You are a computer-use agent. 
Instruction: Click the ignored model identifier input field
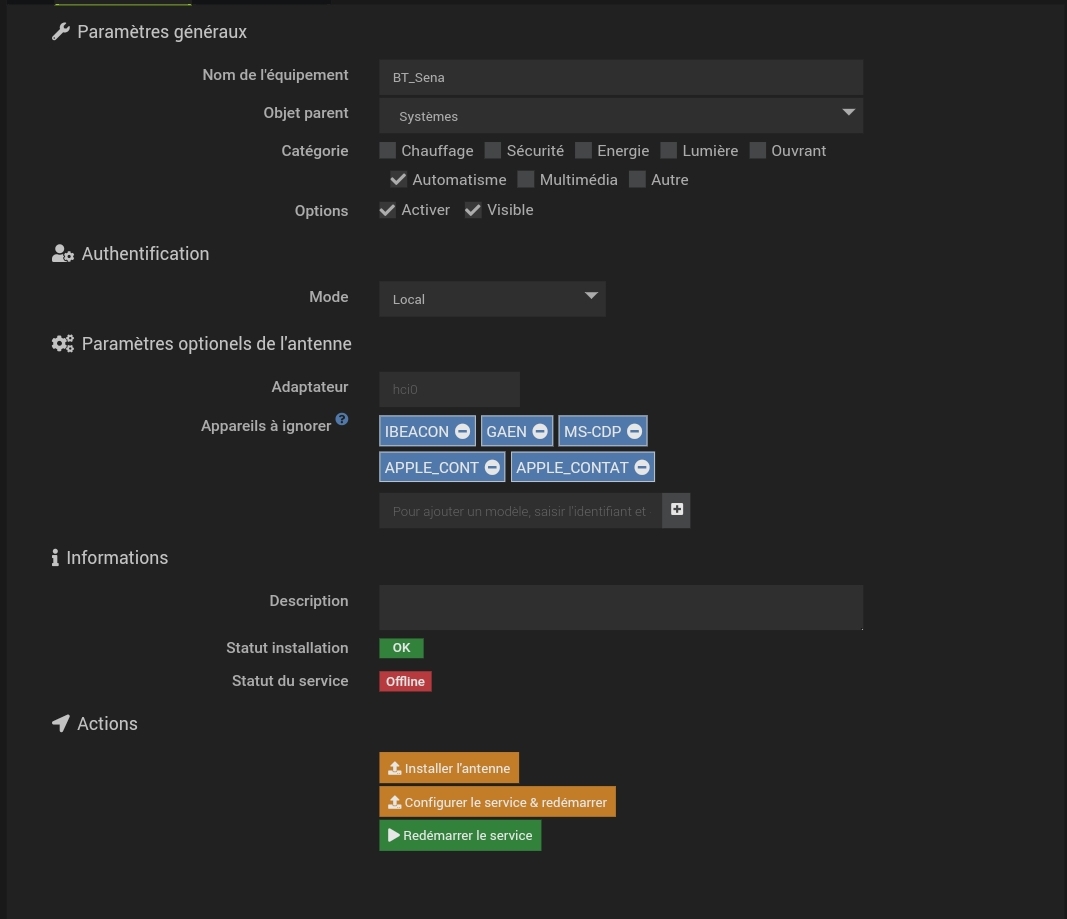click(x=520, y=510)
